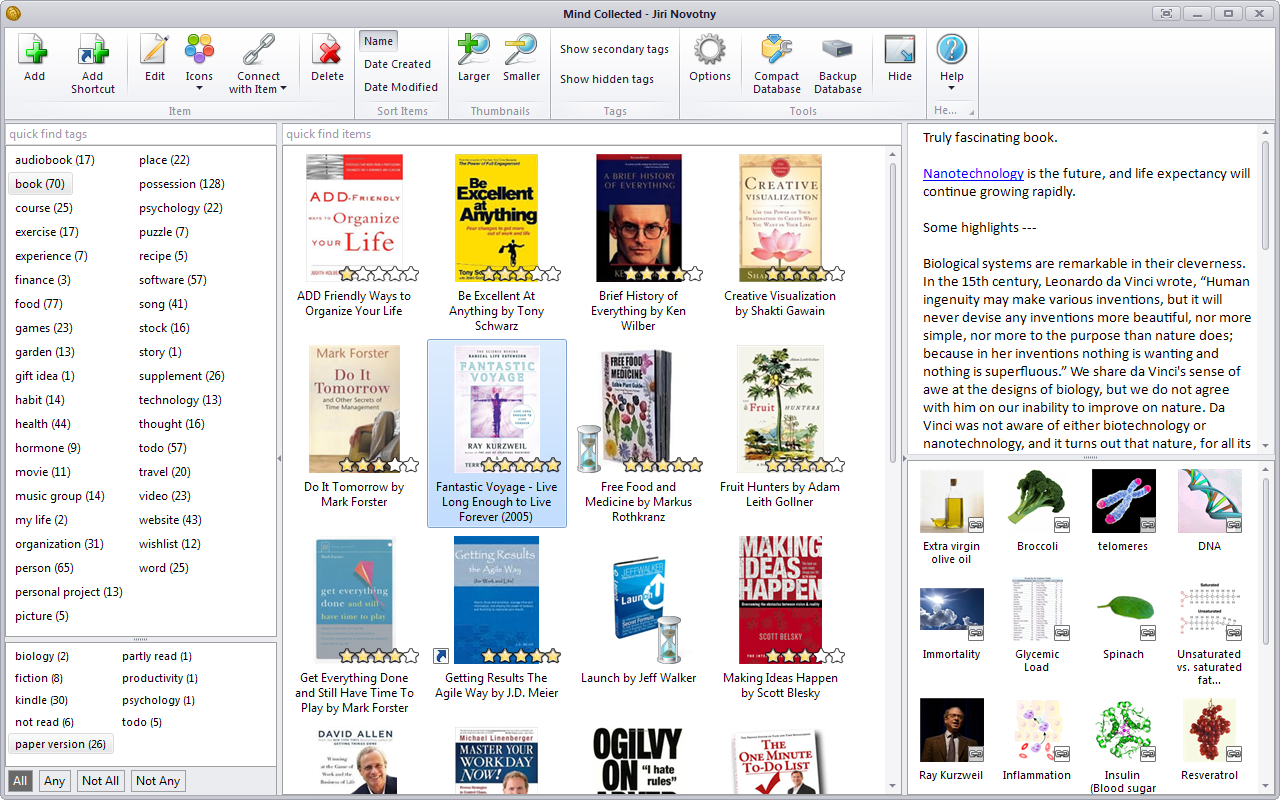1280x800 pixels.
Task: Click the application logo in the title bar
Action: click(13, 13)
